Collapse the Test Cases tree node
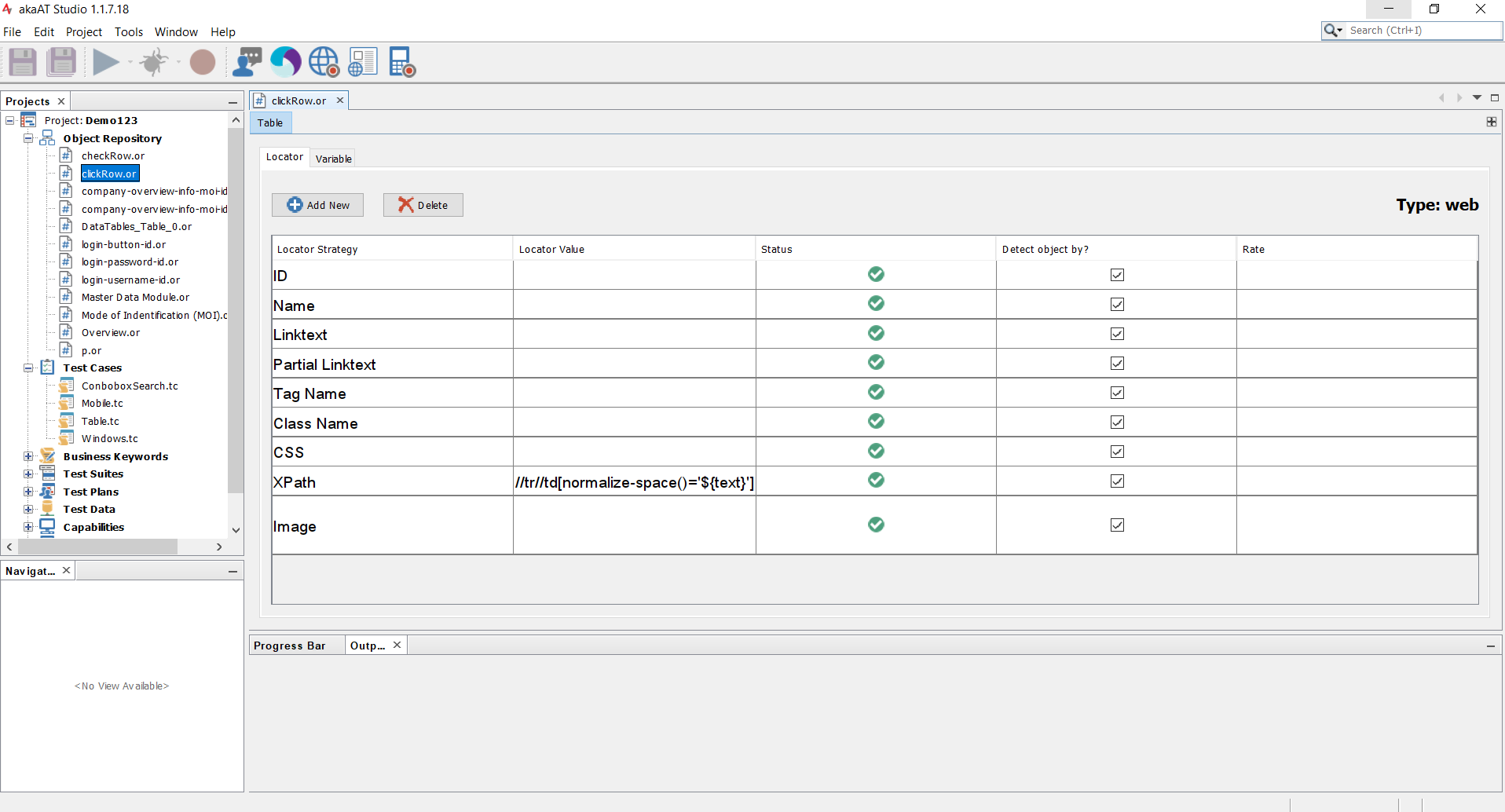 (x=28, y=368)
